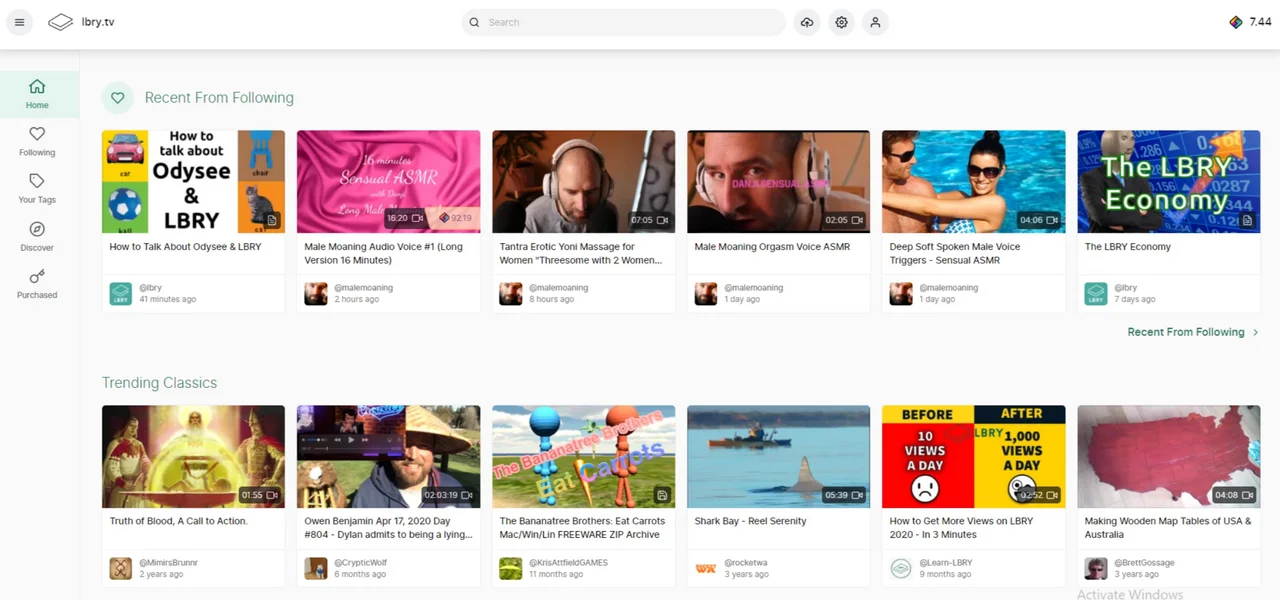Click title How to Talk About Odysee & LBRY

[185, 247]
